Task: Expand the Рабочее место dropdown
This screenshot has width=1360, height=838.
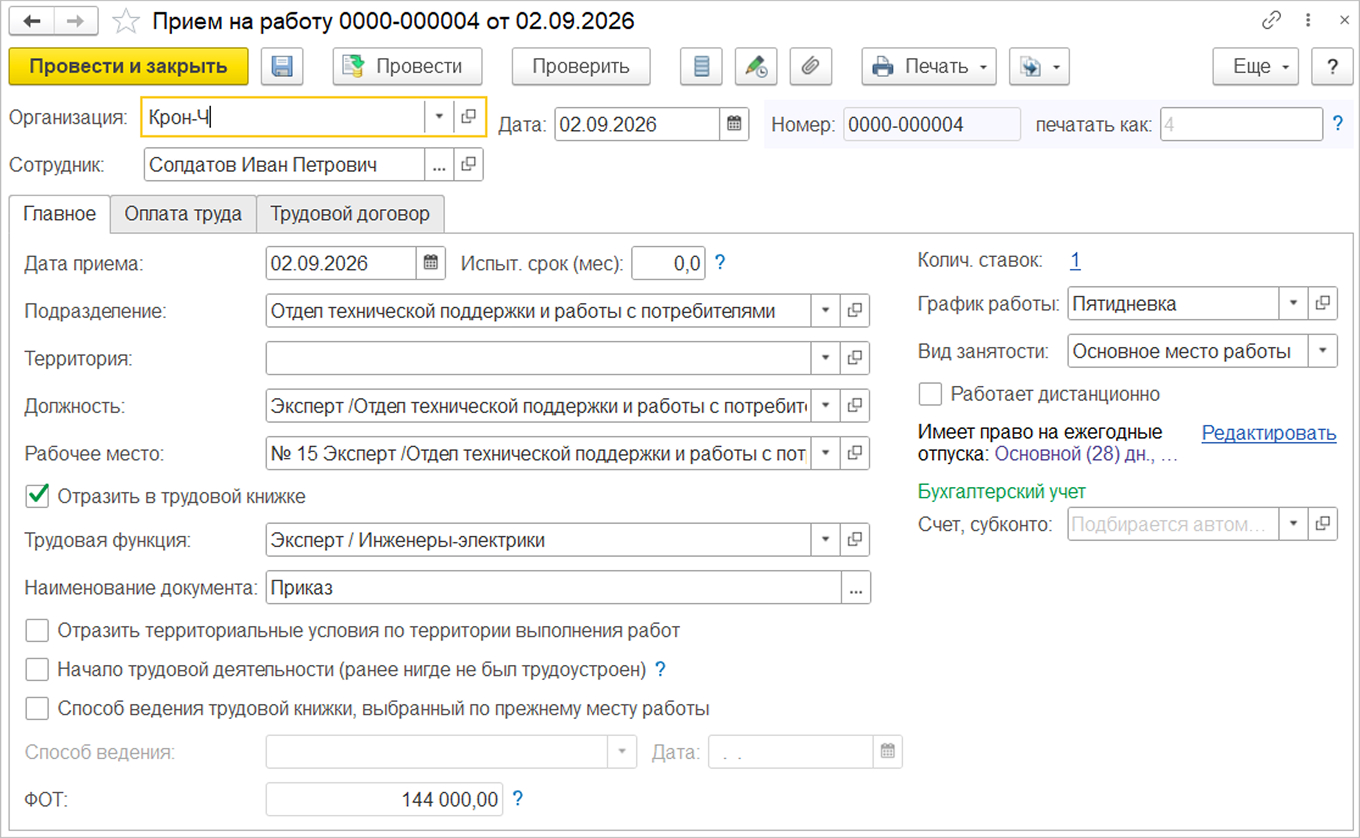Action: point(825,453)
